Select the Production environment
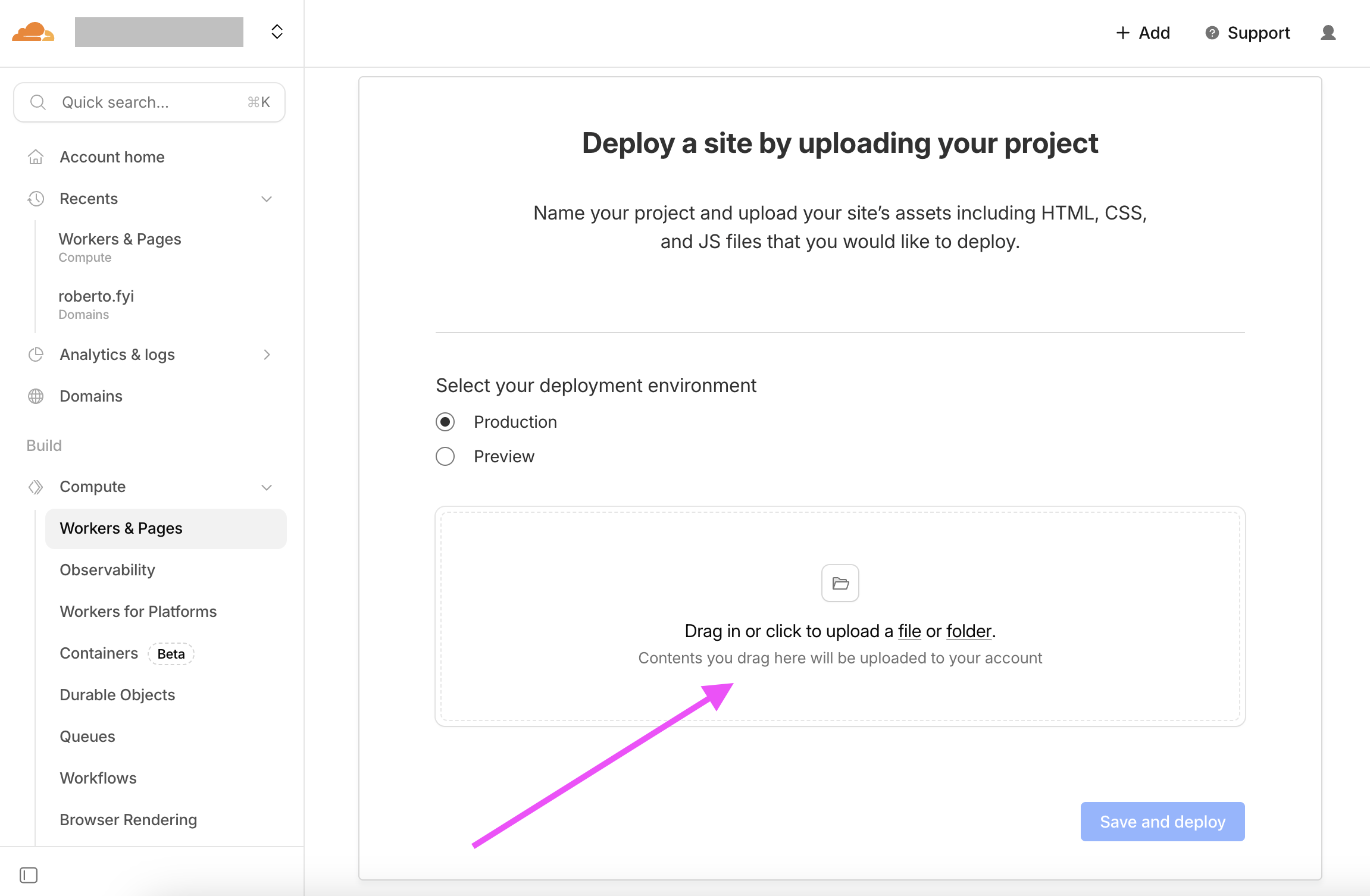 tap(445, 422)
